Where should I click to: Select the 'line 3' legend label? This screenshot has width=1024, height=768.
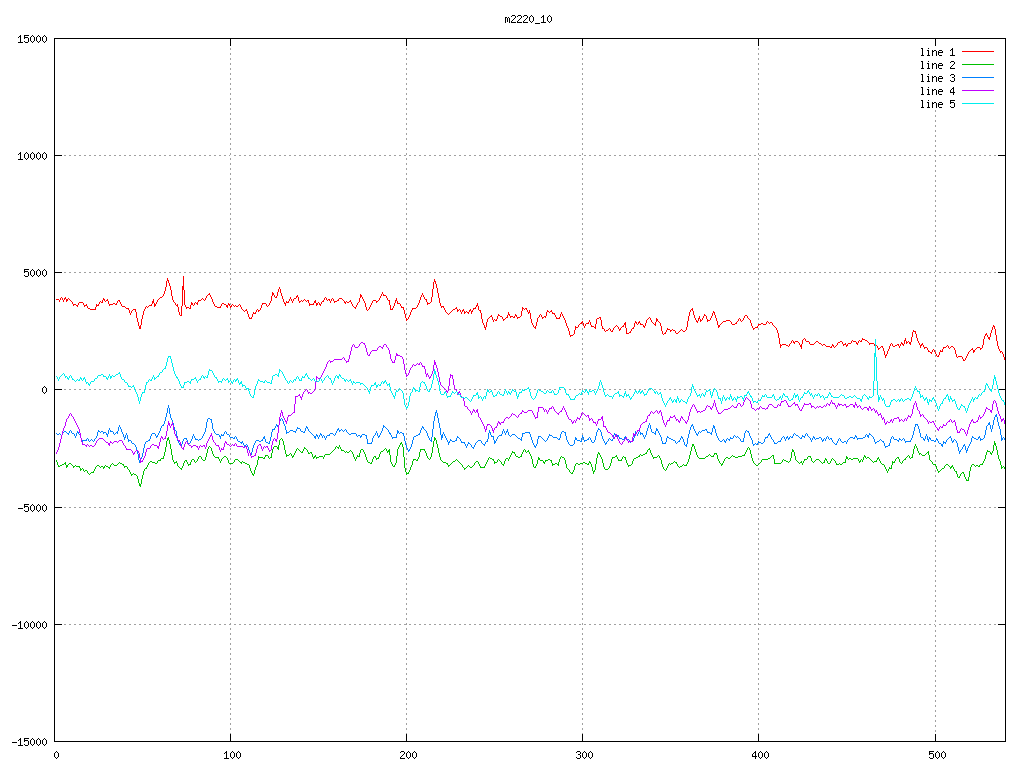click(x=937, y=78)
